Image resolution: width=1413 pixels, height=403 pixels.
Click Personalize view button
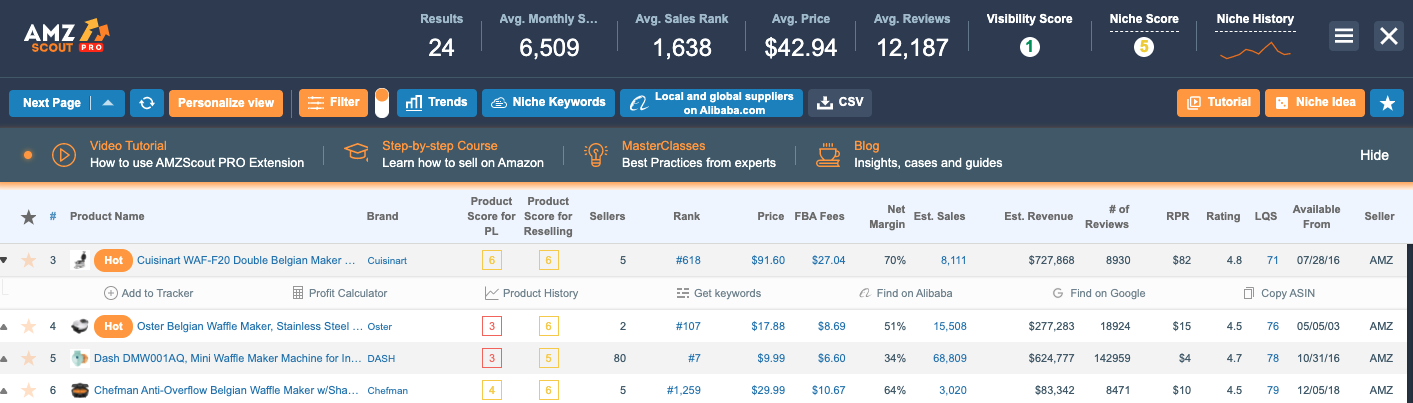tap(226, 103)
